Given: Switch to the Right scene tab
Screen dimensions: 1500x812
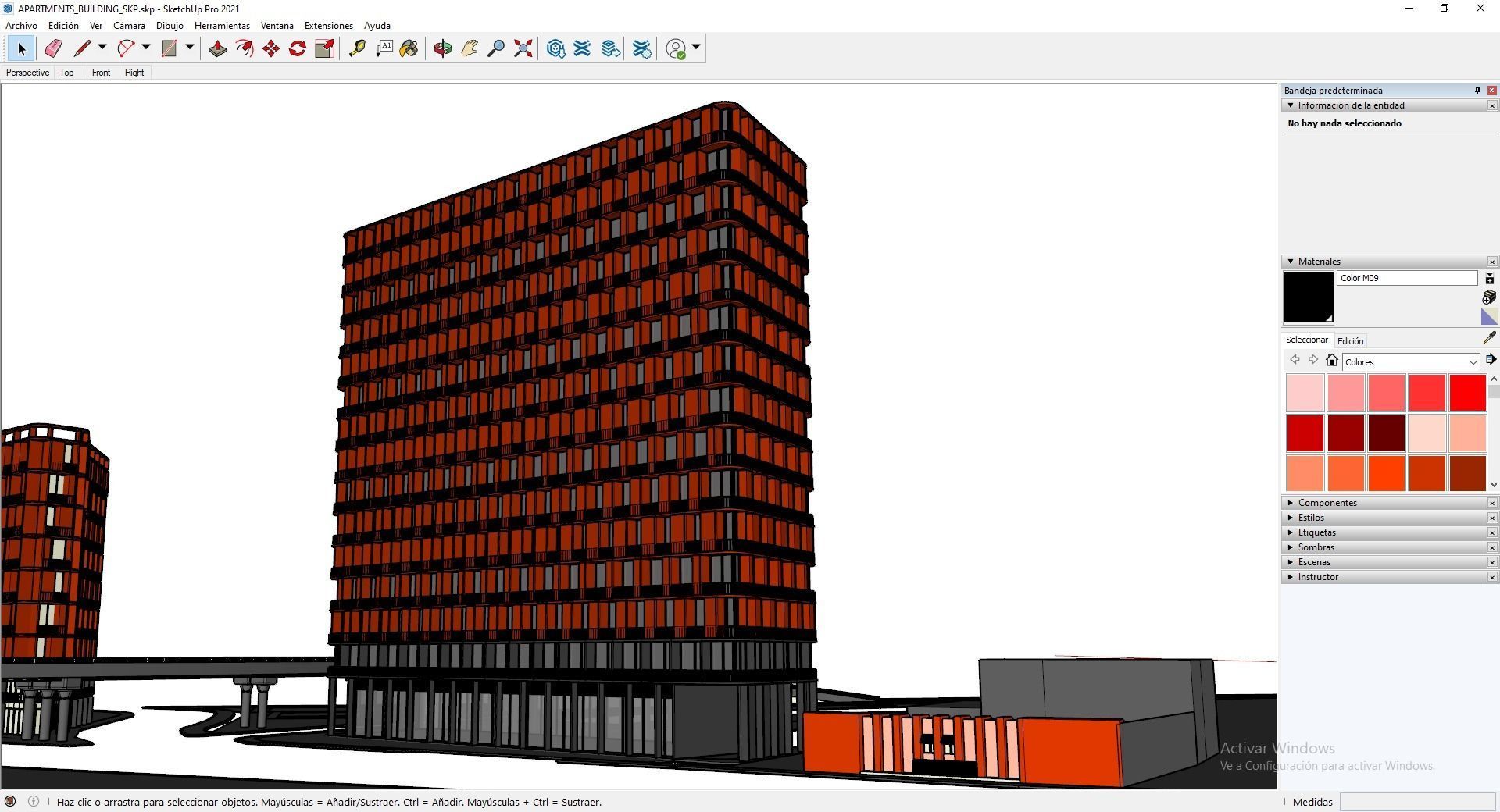Looking at the screenshot, I should click(134, 73).
